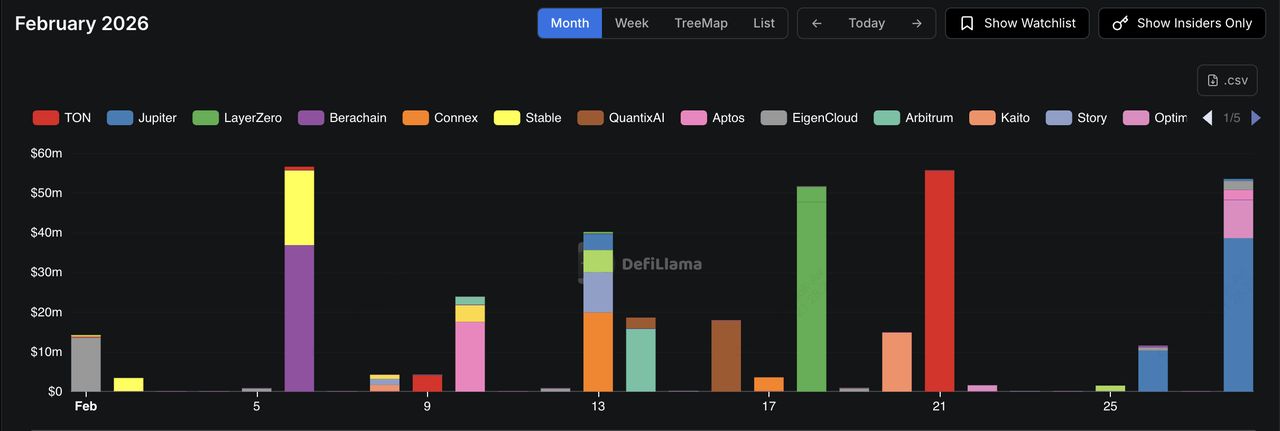Image resolution: width=1280 pixels, height=431 pixels.
Task: Toggle Connex series in legend
Action: 440,118
